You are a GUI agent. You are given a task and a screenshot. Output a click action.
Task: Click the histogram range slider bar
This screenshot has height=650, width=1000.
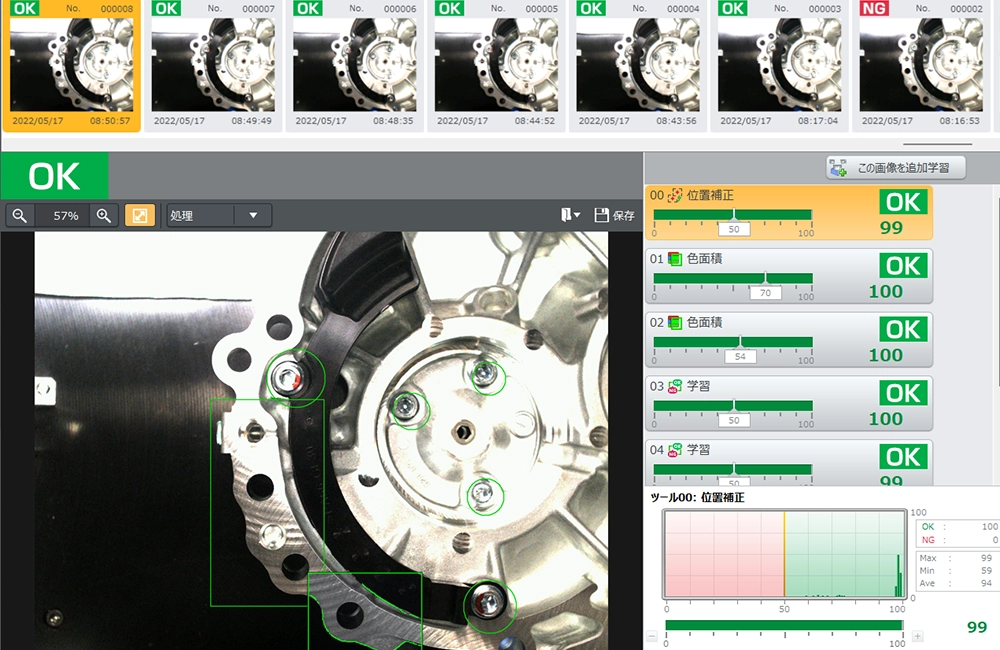(x=784, y=625)
